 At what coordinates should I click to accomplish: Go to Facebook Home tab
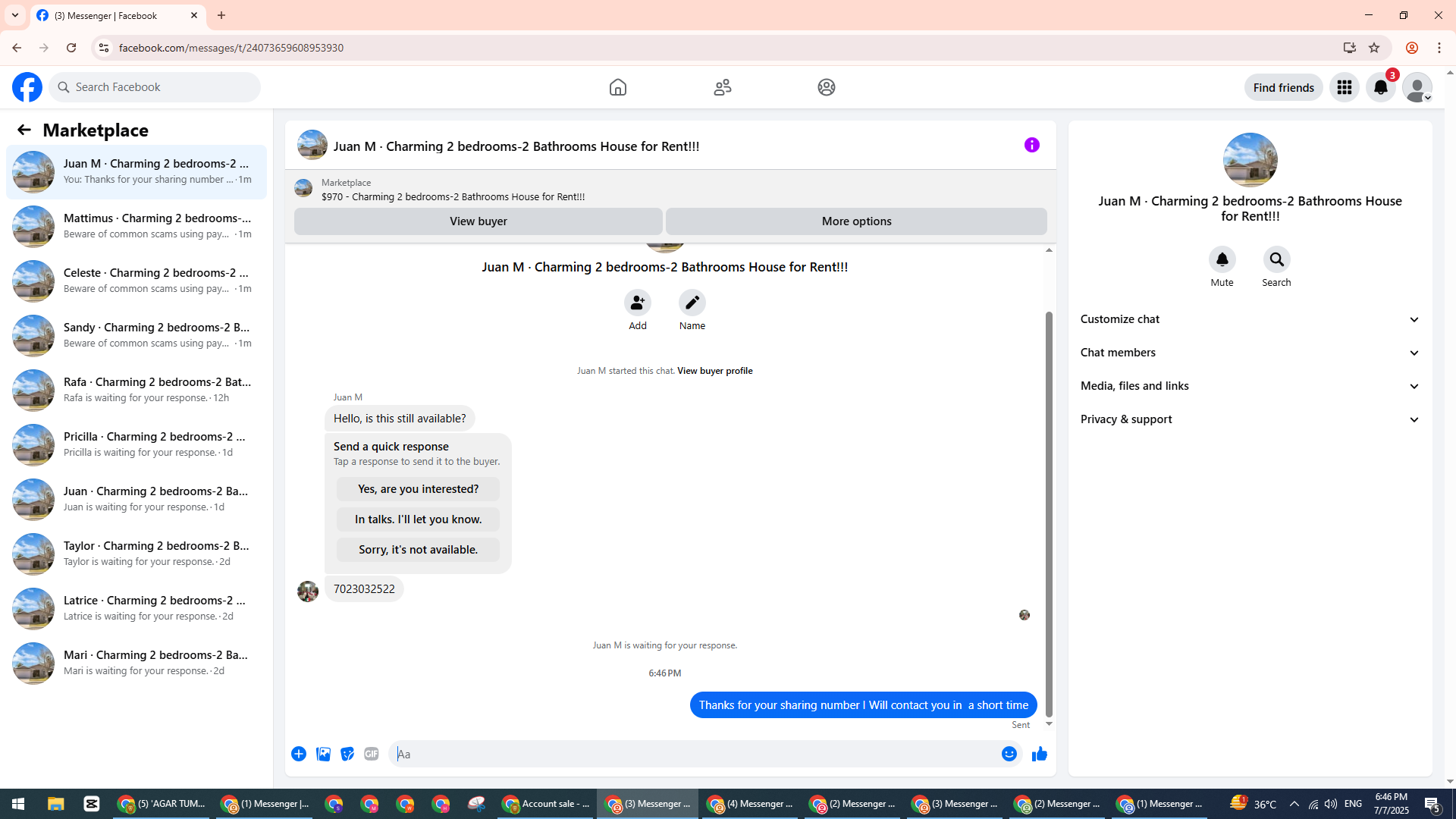(x=617, y=87)
